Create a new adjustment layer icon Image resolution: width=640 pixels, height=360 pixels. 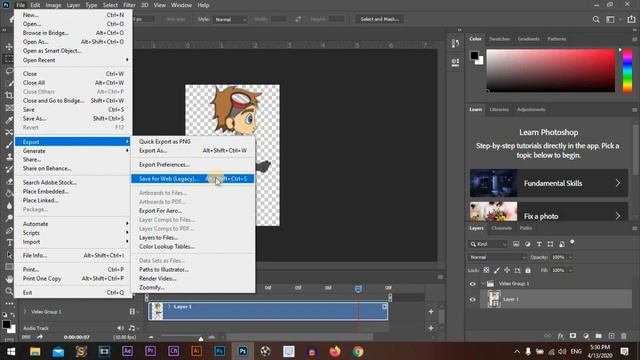click(586, 336)
